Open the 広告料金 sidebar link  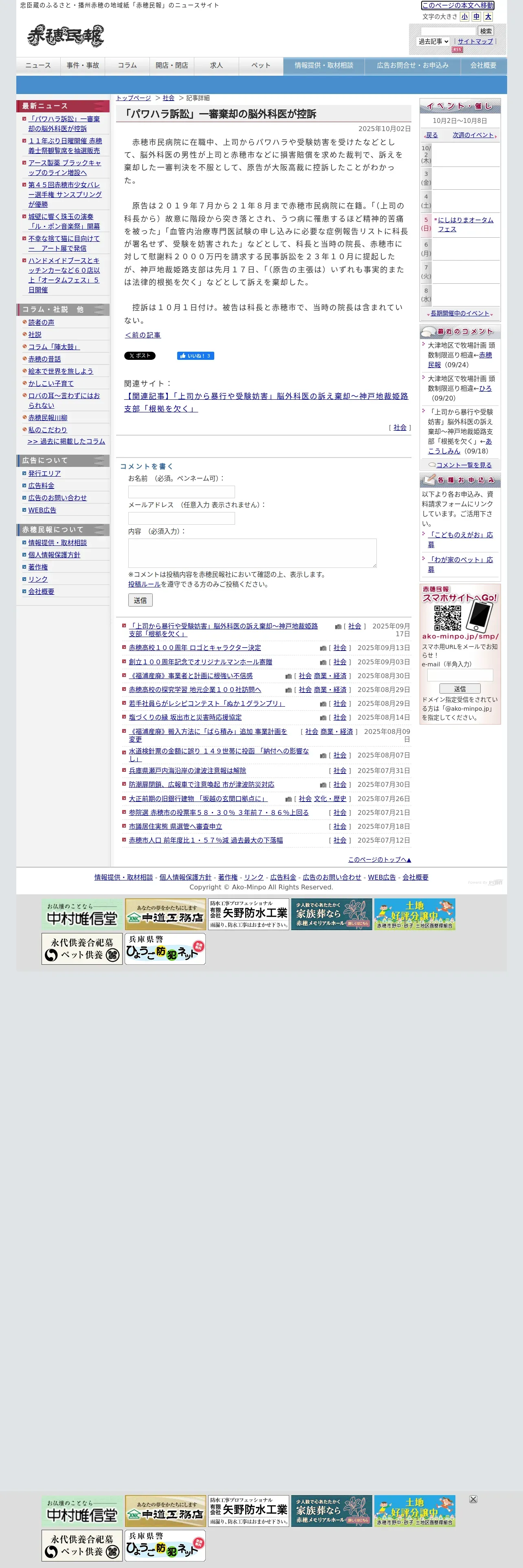pos(42,486)
